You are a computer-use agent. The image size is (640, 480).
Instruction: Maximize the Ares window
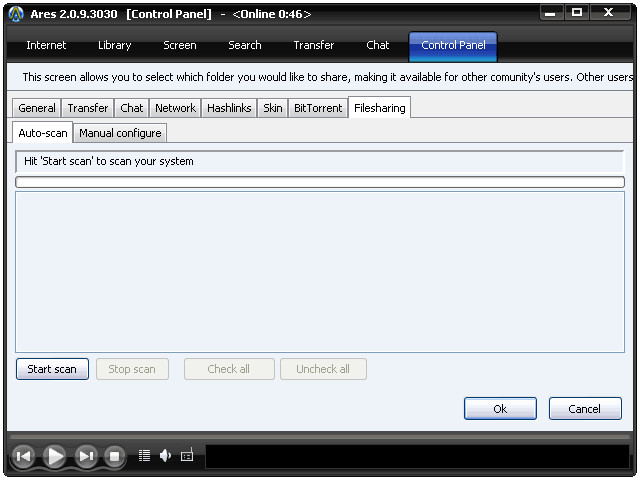point(577,13)
